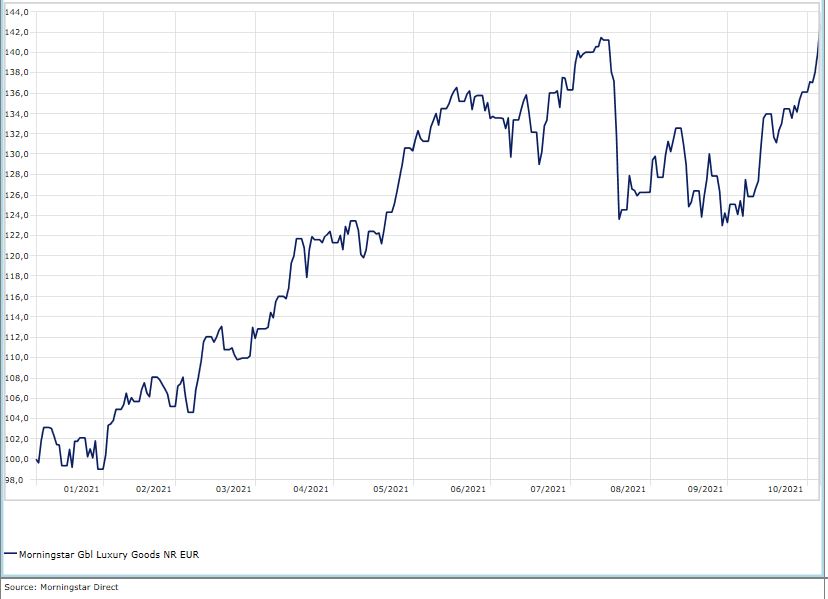Image resolution: width=828 pixels, height=599 pixels.
Task: Click the Morningstar Gbl Luxury Goods legend label
Action: (x=110, y=553)
